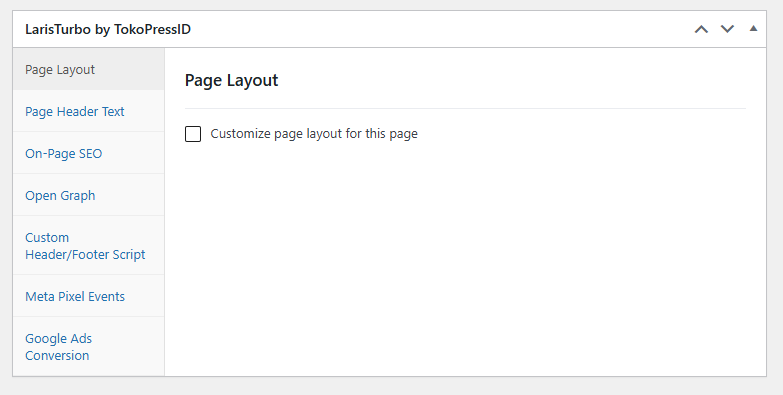Go to Custom Header/Footer Script tab
Screen dimensions: 783x395
pyautogui.click(x=88, y=246)
